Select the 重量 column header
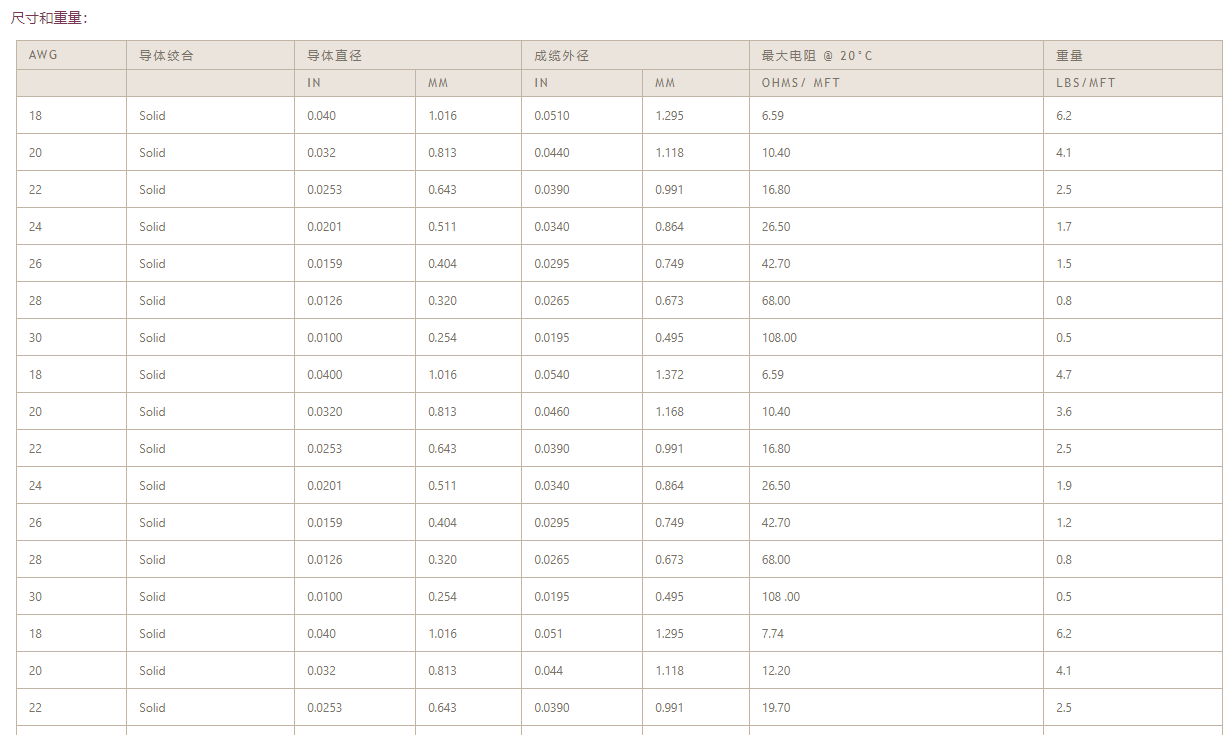The height and width of the screenshot is (735, 1230). pyautogui.click(x=1069, y=55)
